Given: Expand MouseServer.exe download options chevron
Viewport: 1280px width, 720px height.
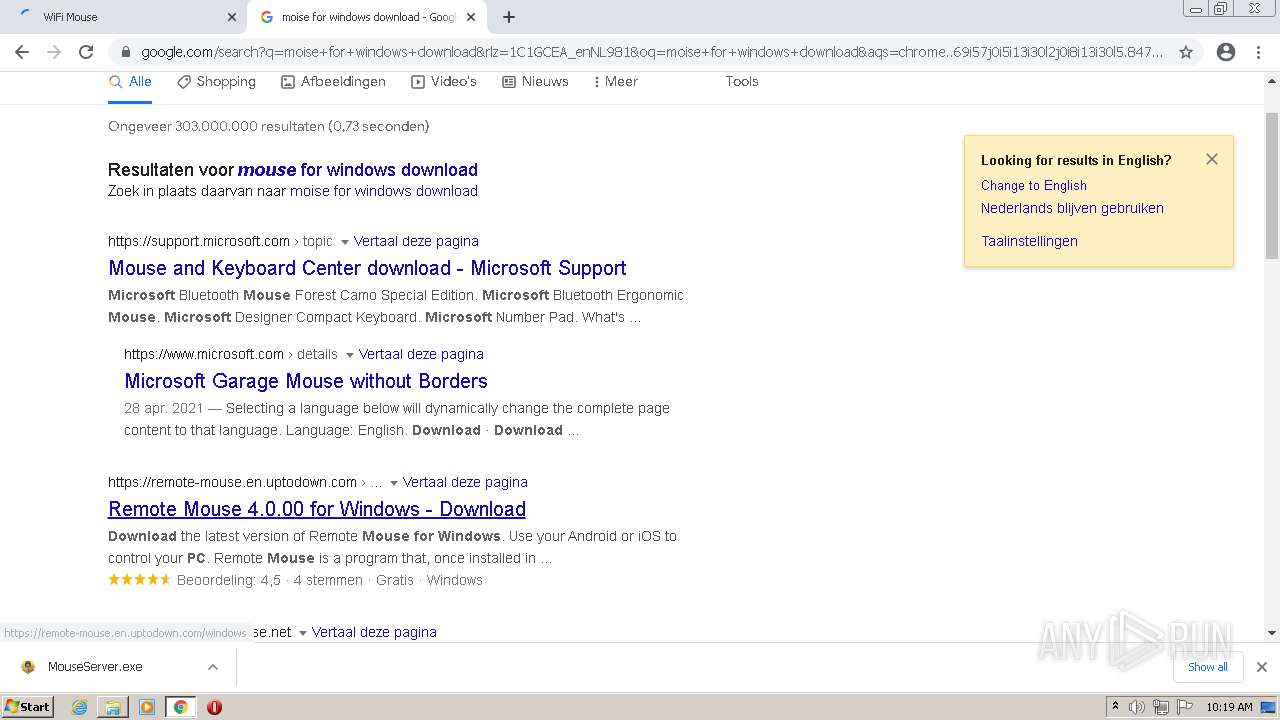Looking at the screenshot, I should click(213, 667).
